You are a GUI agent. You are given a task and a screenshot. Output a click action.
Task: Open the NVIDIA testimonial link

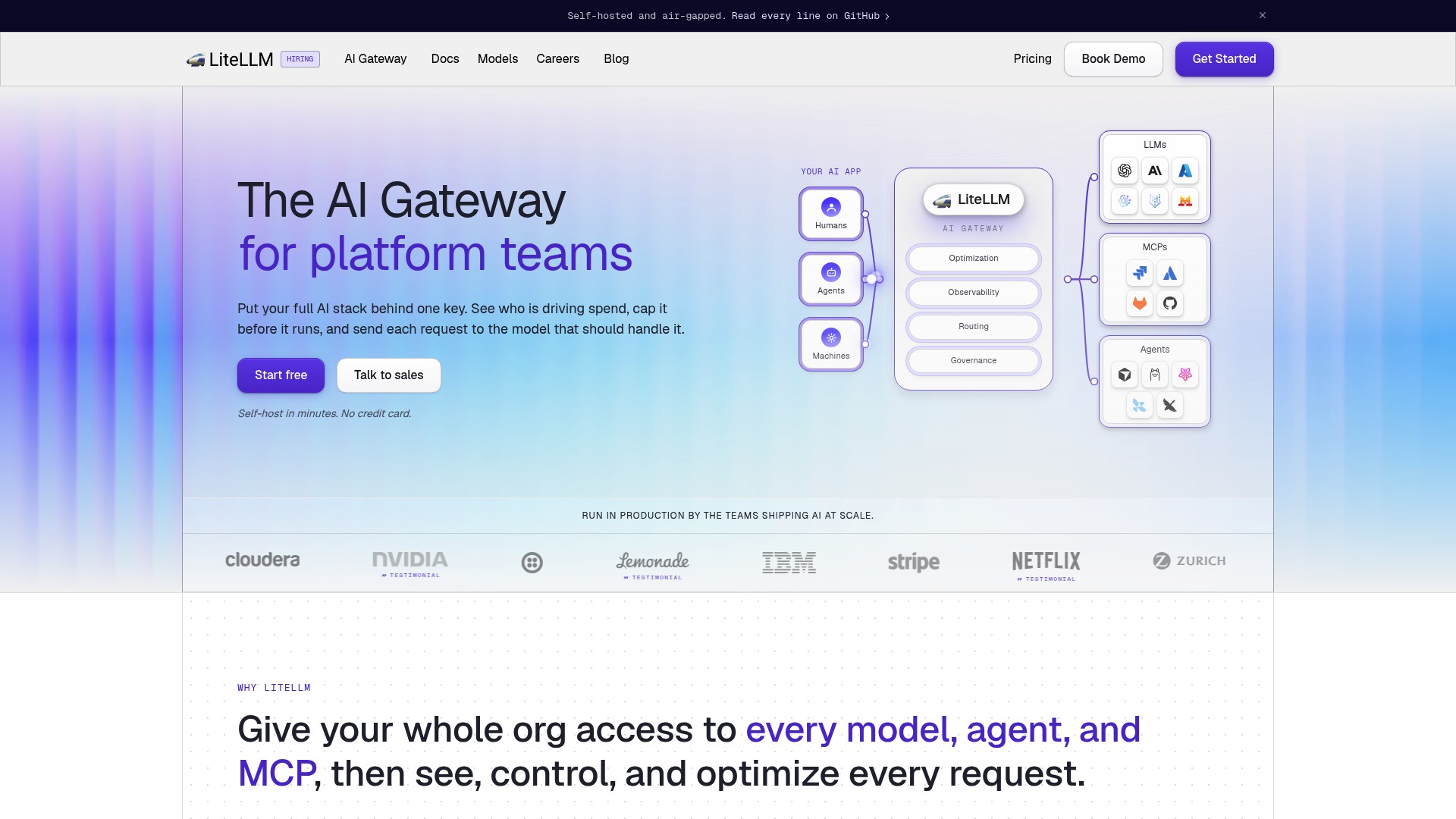pyautogui.click(x=410, y=576)
